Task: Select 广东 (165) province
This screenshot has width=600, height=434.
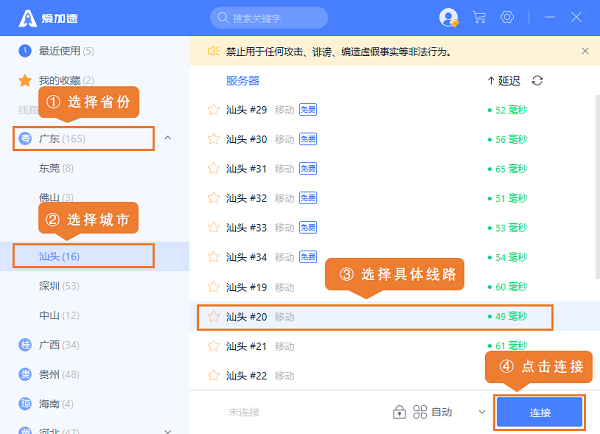Action: [62, 139]
